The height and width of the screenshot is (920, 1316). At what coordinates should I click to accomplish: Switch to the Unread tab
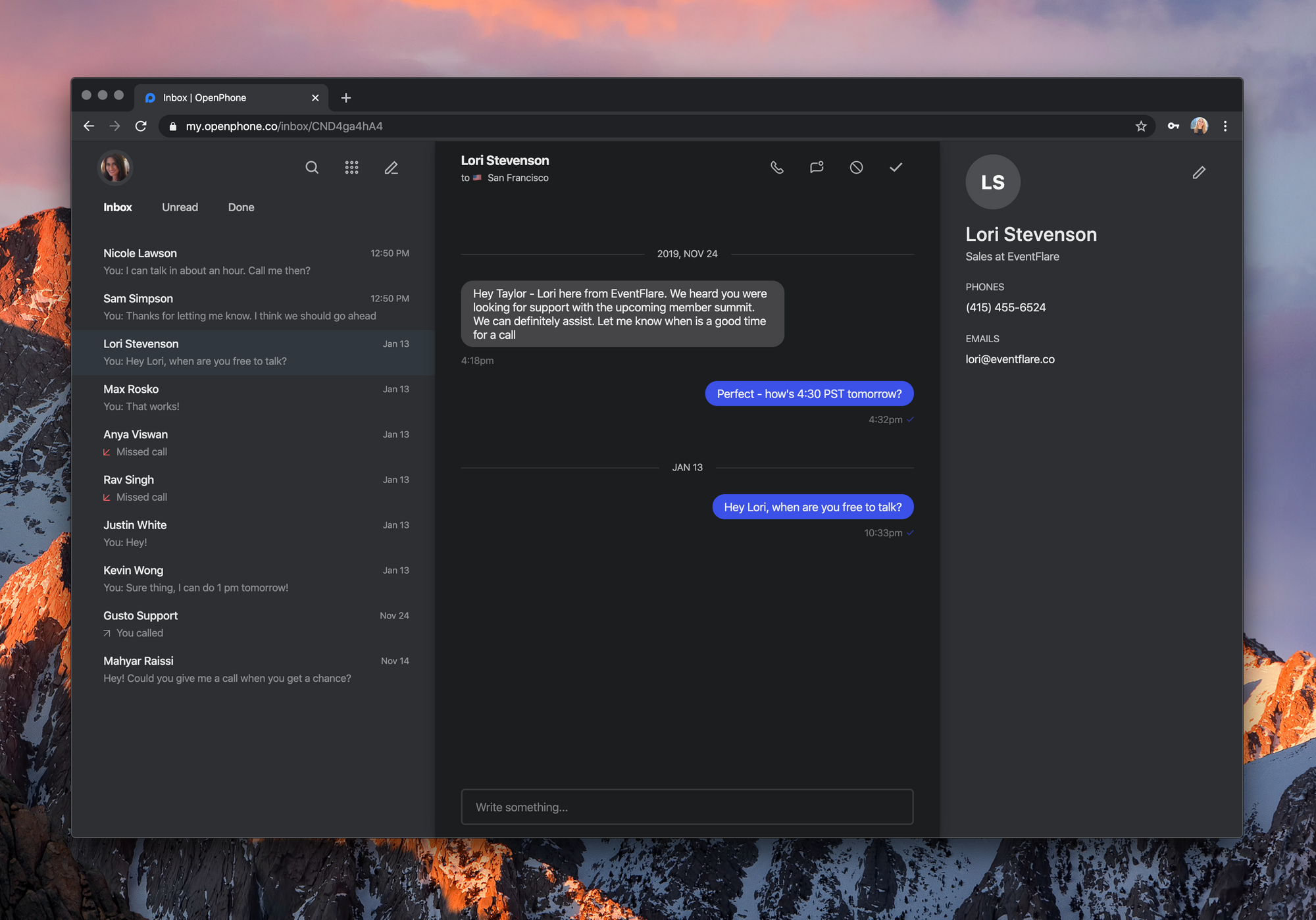(x=180, y=207)
